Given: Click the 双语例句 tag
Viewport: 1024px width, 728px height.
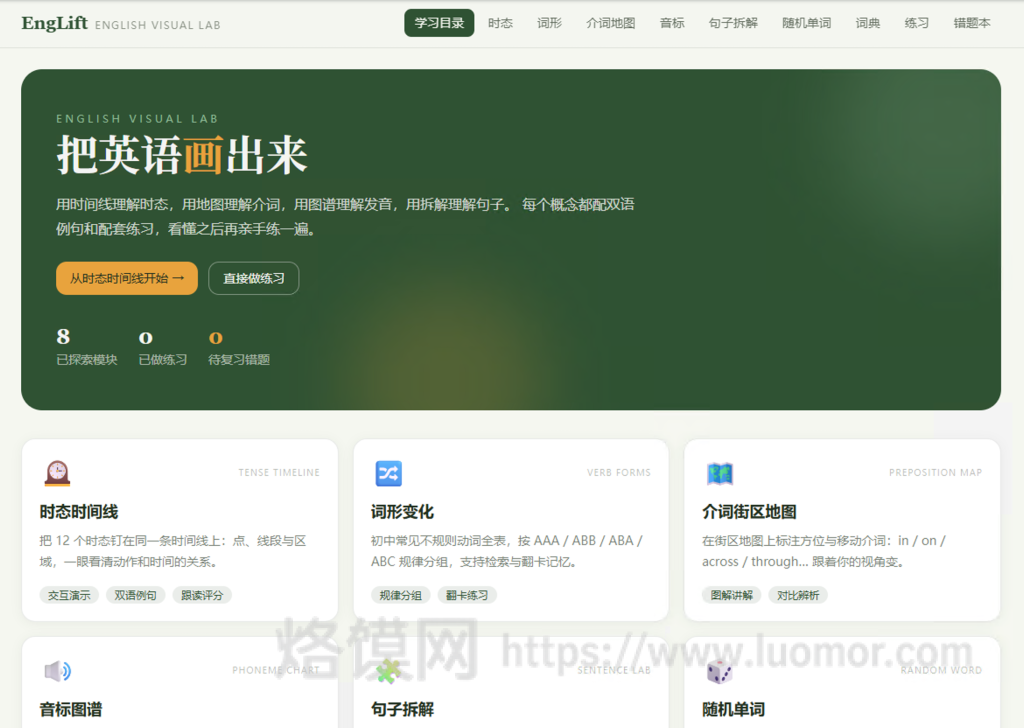Looking at the screenshot, I should tap(135, 595).
